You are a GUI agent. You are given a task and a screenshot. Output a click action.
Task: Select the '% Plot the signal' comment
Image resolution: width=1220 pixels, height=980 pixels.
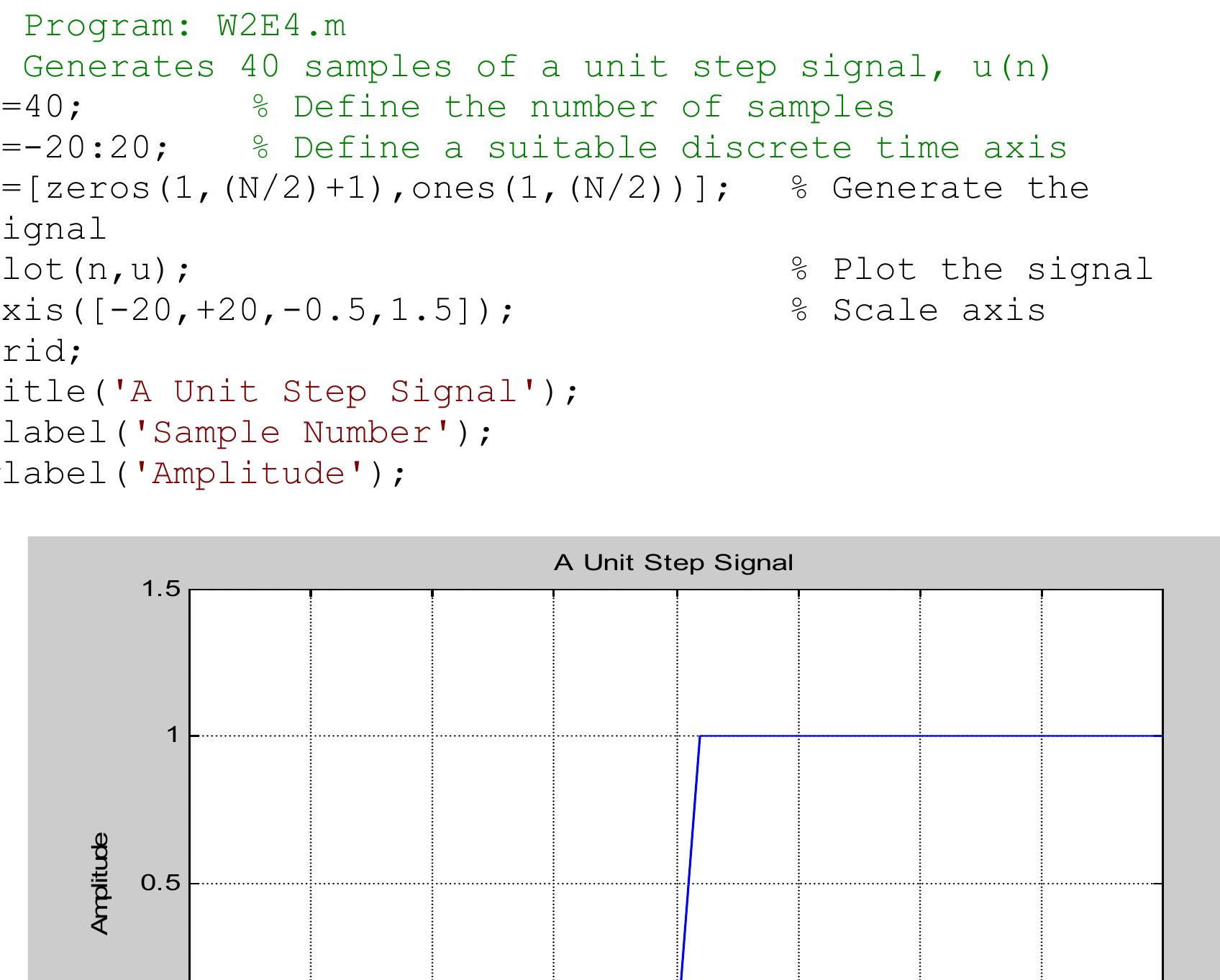[971, 270]
